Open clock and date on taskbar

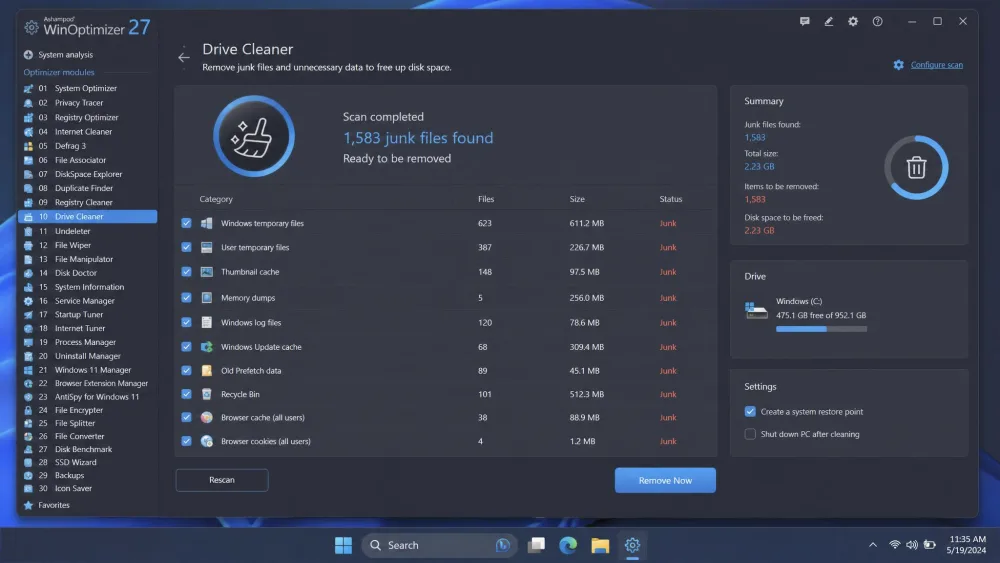967,545
